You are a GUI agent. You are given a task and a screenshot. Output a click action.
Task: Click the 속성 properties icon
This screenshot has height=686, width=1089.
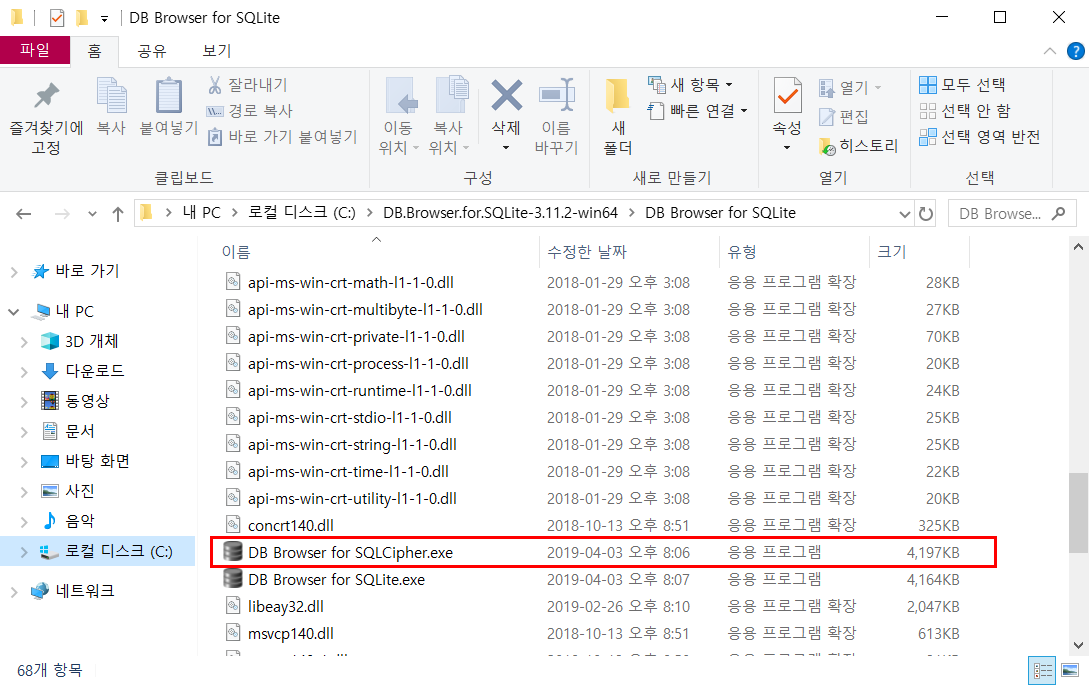[787, 96]
